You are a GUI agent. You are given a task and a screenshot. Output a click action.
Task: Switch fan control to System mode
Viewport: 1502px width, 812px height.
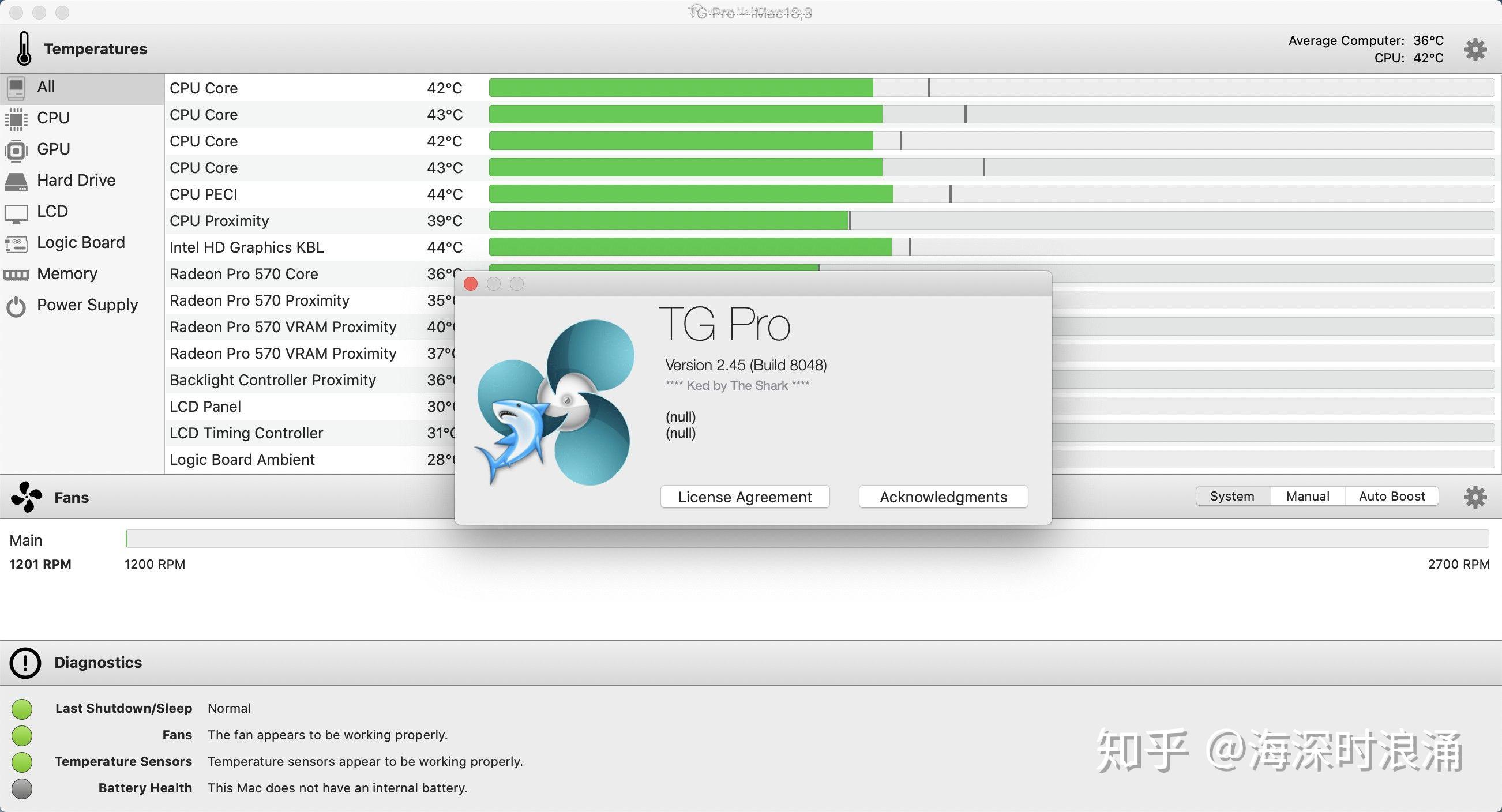click(x=1233, y=496)
